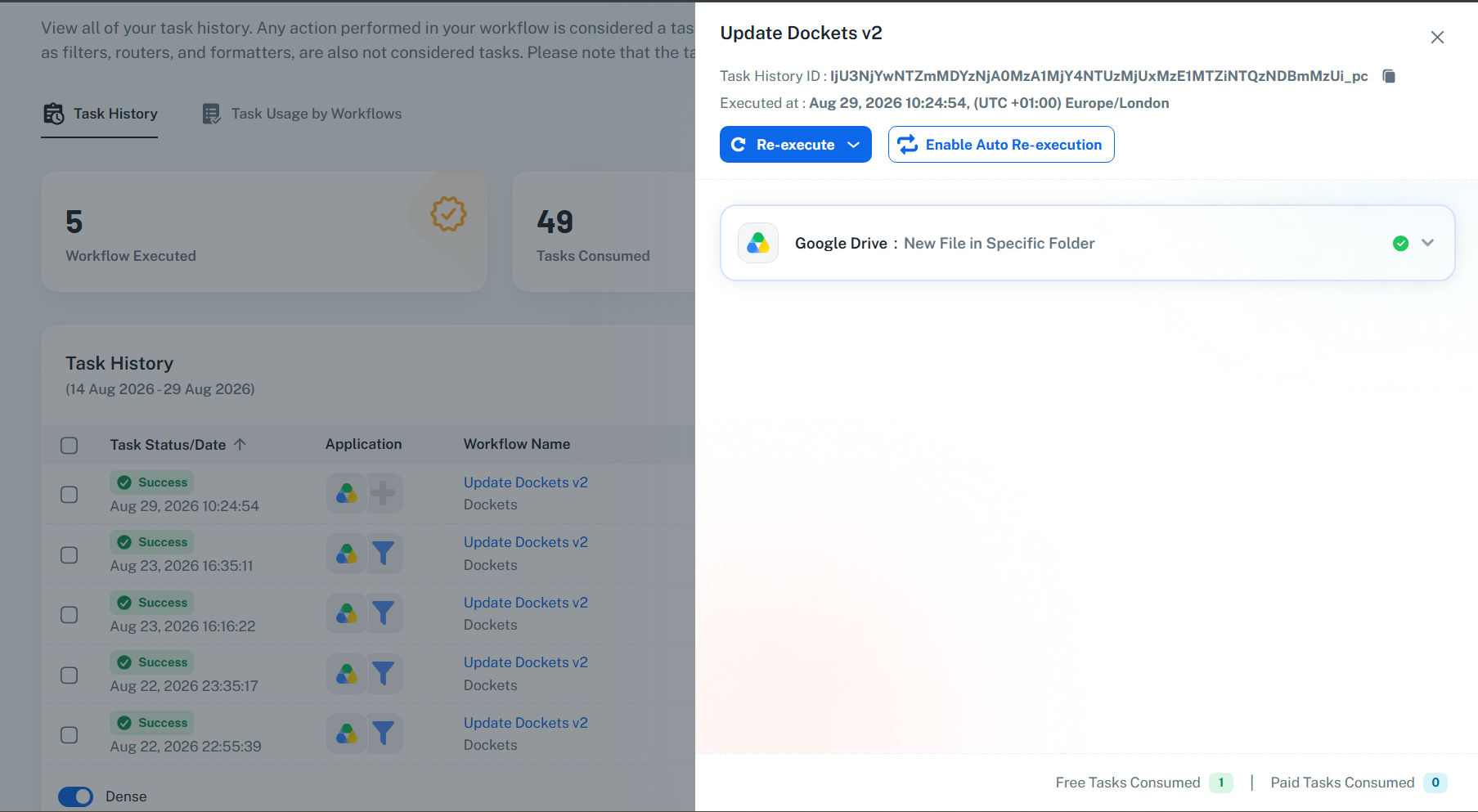The image size is (1478, 812).
Task: Close the Update Dockets v2 panel
Action: (x=1437, y=37)
